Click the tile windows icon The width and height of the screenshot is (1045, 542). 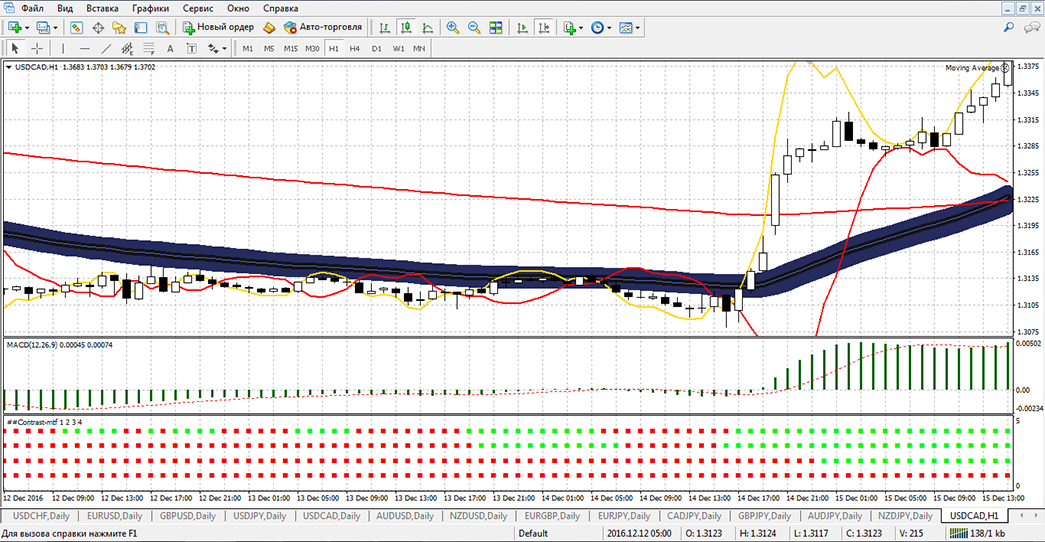pos(496,27)
